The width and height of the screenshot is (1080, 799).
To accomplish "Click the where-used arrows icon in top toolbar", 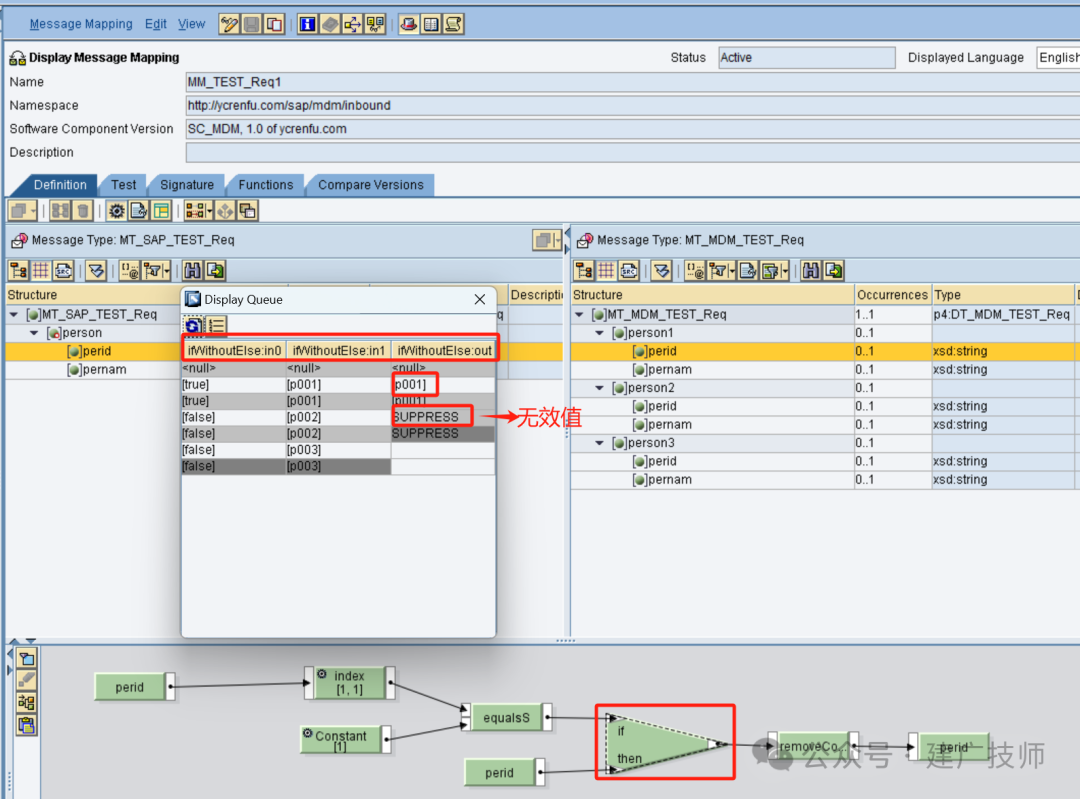I will (352, 24).
